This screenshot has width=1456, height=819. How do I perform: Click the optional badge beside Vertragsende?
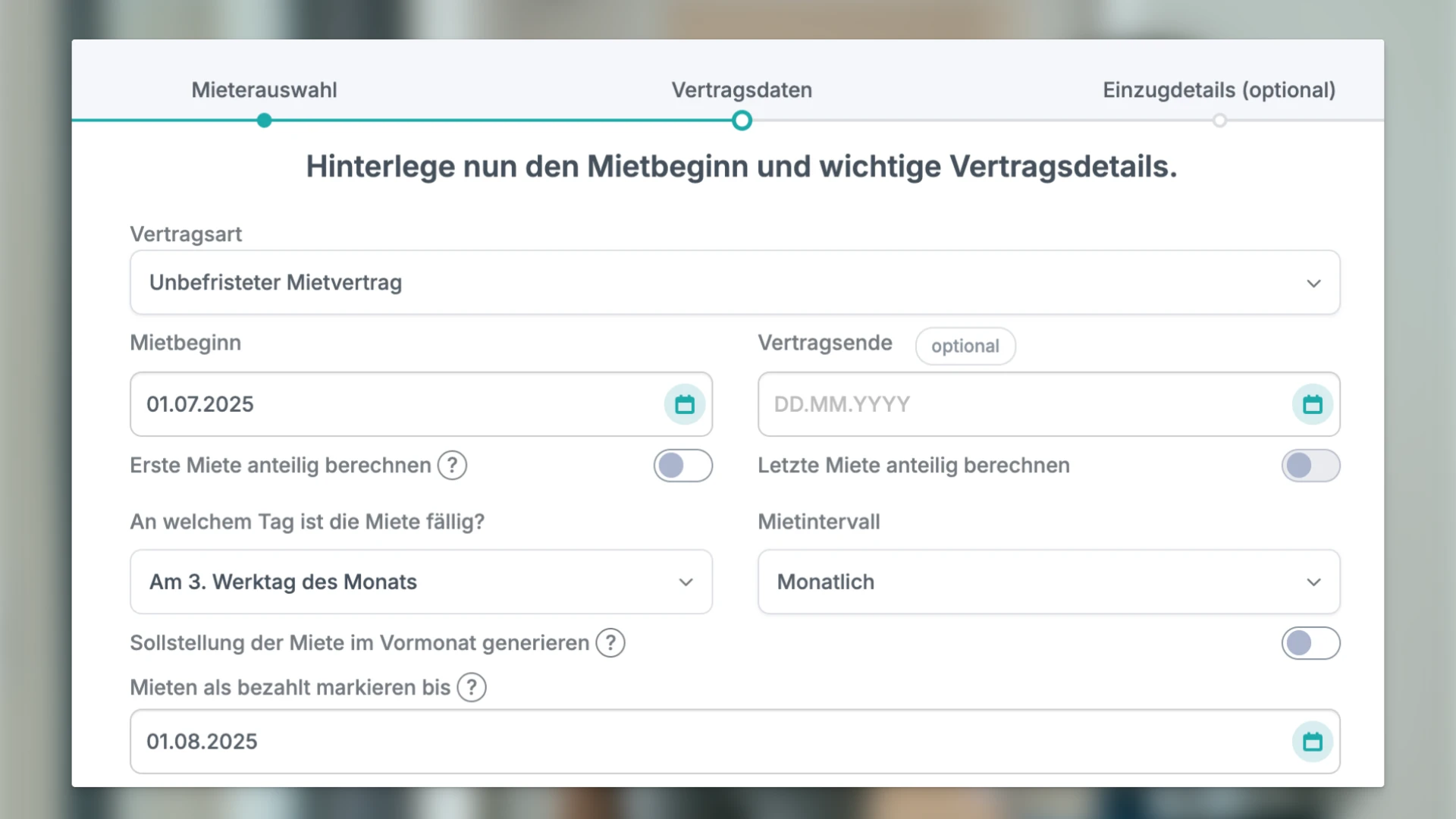tap(965, 347)
